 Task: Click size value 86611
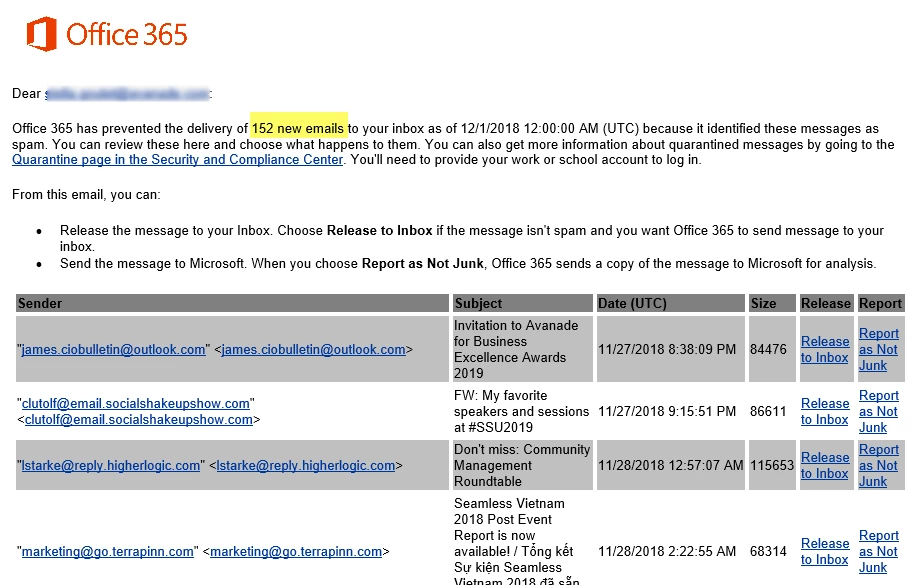click(x=768, y=411)
